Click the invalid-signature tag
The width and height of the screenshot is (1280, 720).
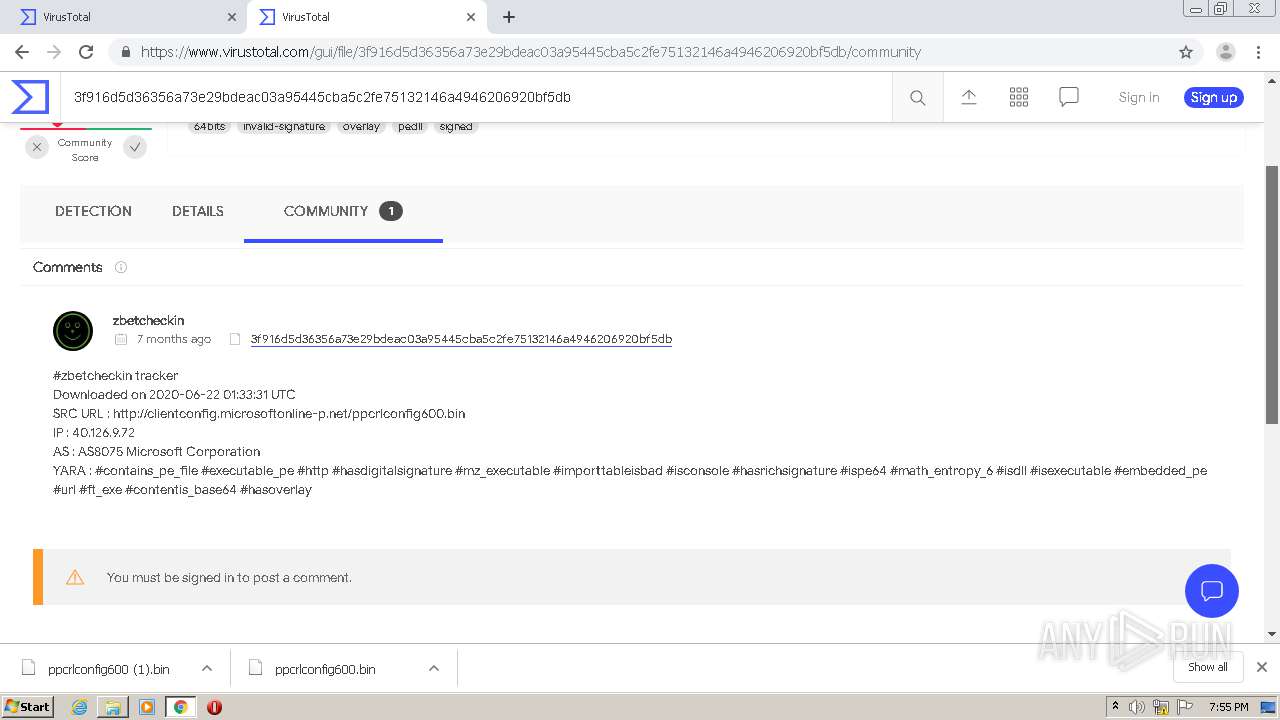click(284, 127)
